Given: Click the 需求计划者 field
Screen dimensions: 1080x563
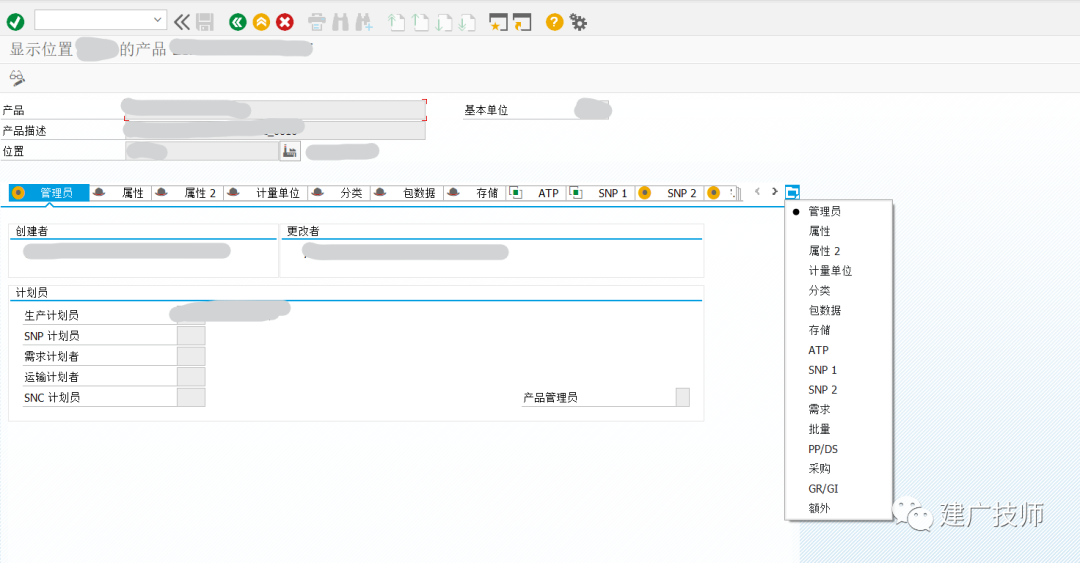Looking at the screenshot, I should 191,356.
